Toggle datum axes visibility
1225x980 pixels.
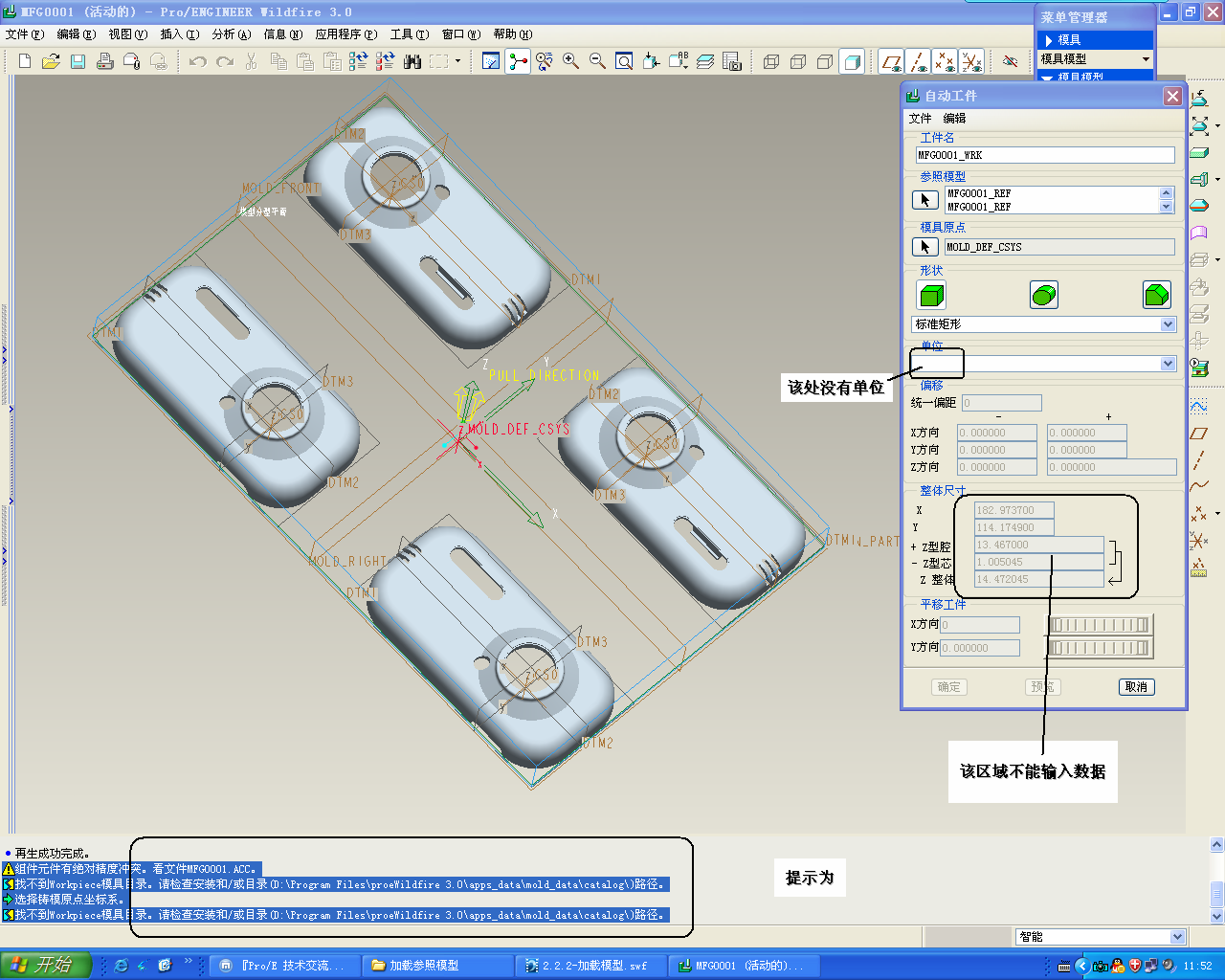[x=919, y=61]
